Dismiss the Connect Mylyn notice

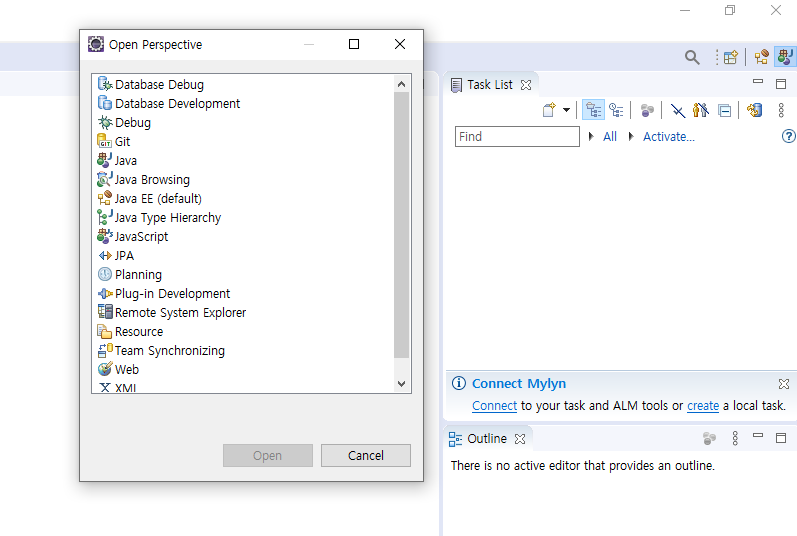784,384
